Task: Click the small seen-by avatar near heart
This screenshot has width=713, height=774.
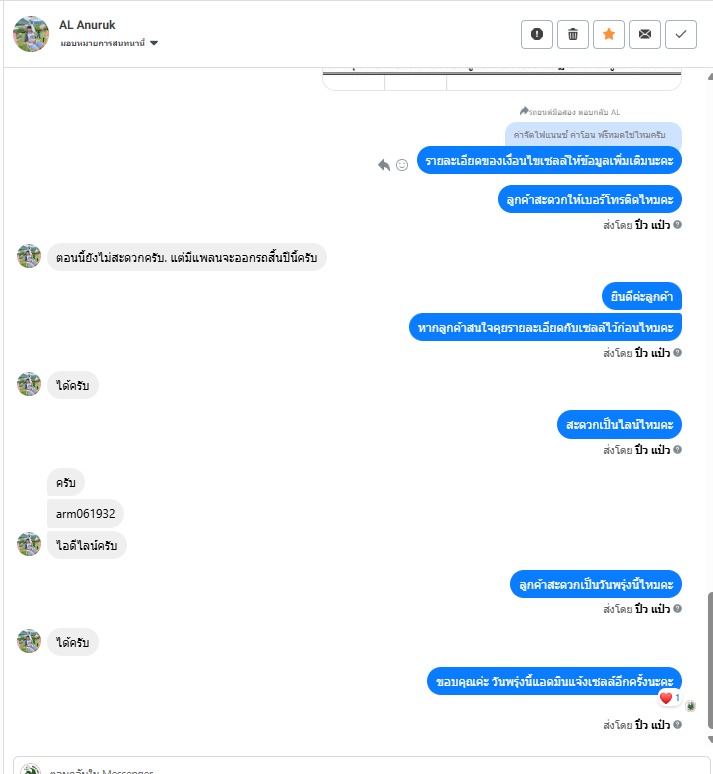Action: point(690,706)
